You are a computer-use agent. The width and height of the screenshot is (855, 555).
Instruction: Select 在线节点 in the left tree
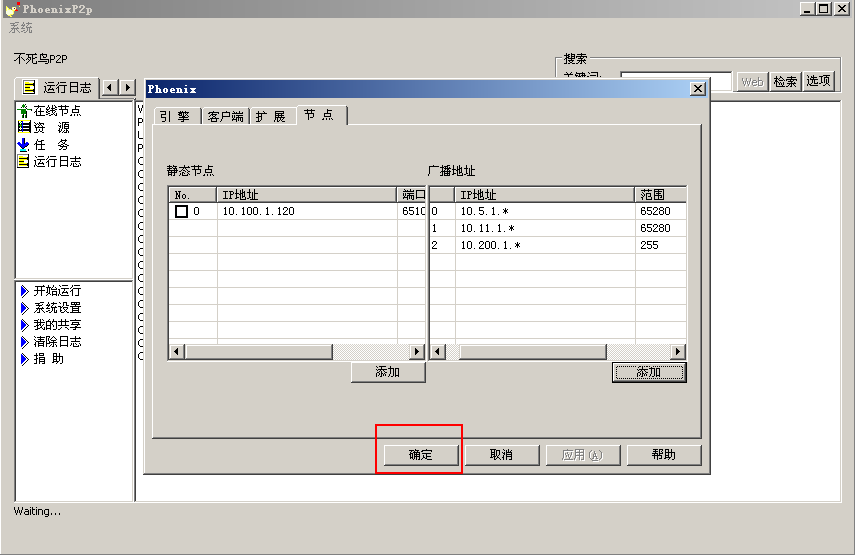pyautogui.click(x=57, y=111)
